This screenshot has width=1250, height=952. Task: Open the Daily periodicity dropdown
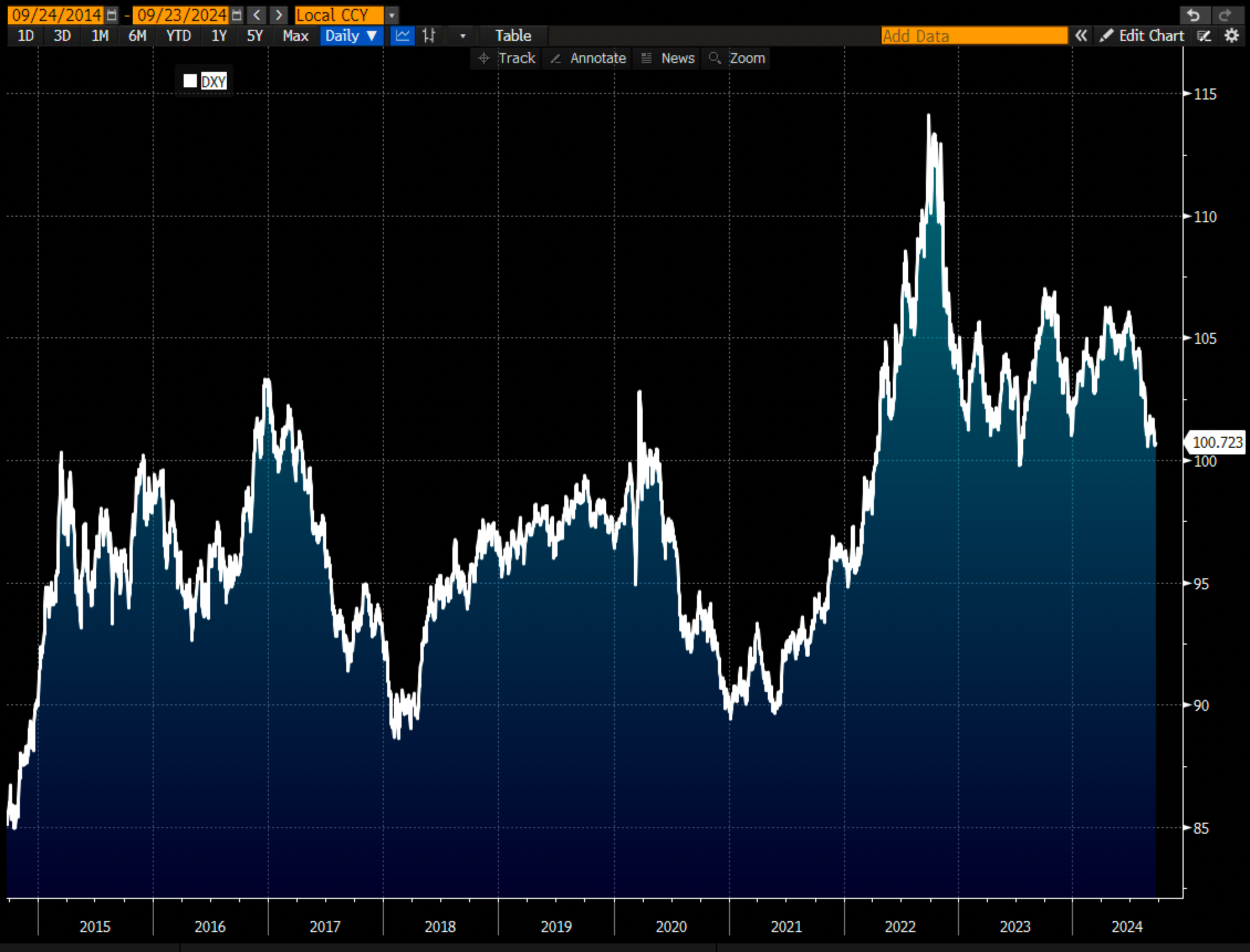pos(351,36)
